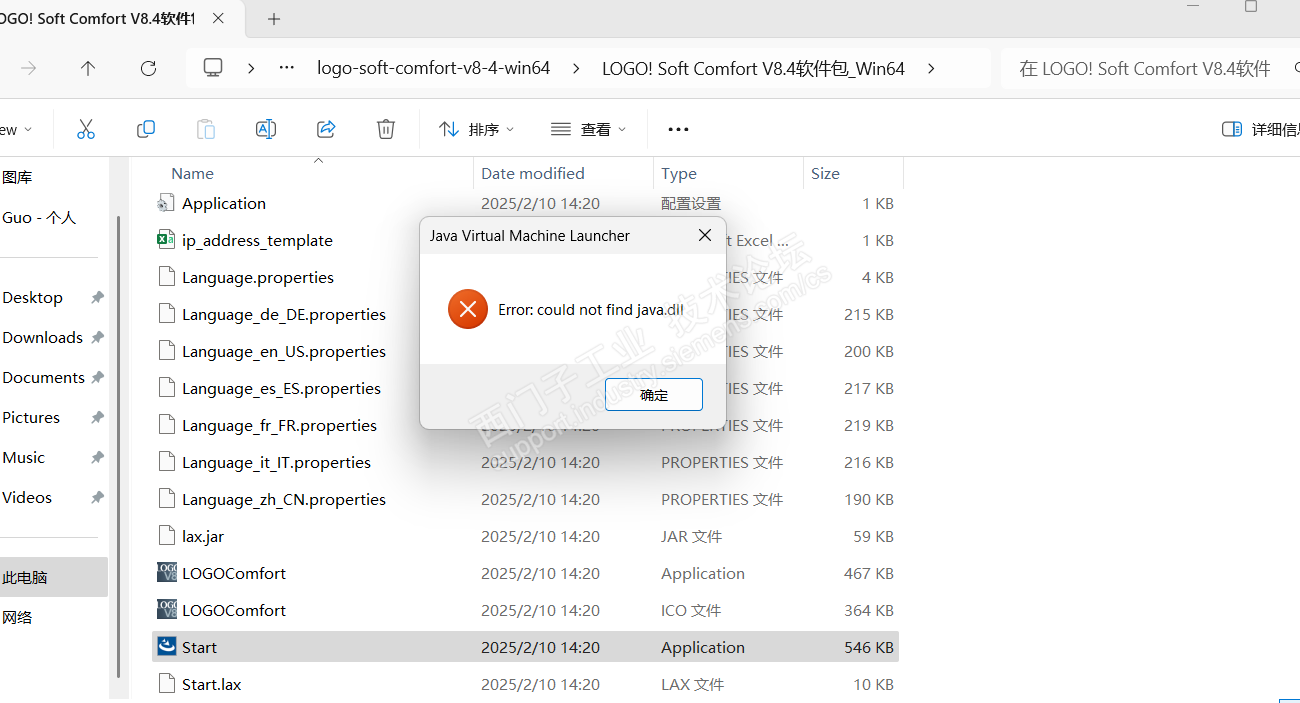This screenshot has height=703, width=1300.
Task: Click the Name column header
Action: click(x=192, y=173)
